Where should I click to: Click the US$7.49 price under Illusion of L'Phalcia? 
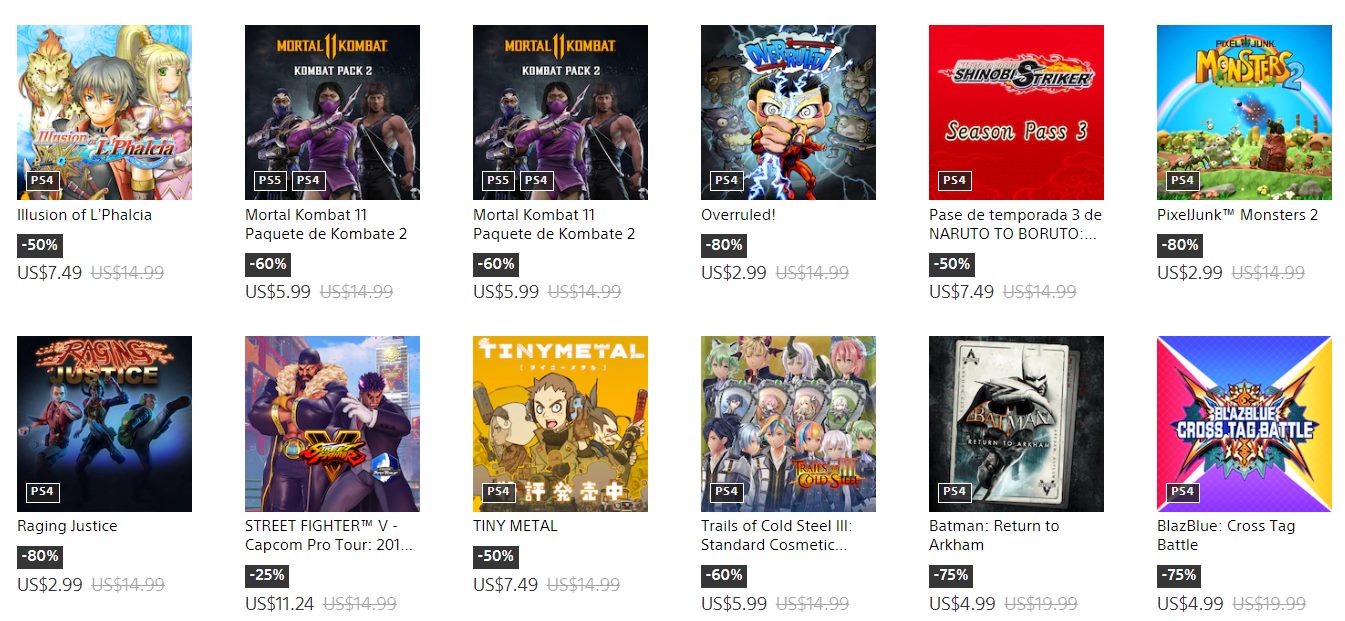tap(49, 272)
